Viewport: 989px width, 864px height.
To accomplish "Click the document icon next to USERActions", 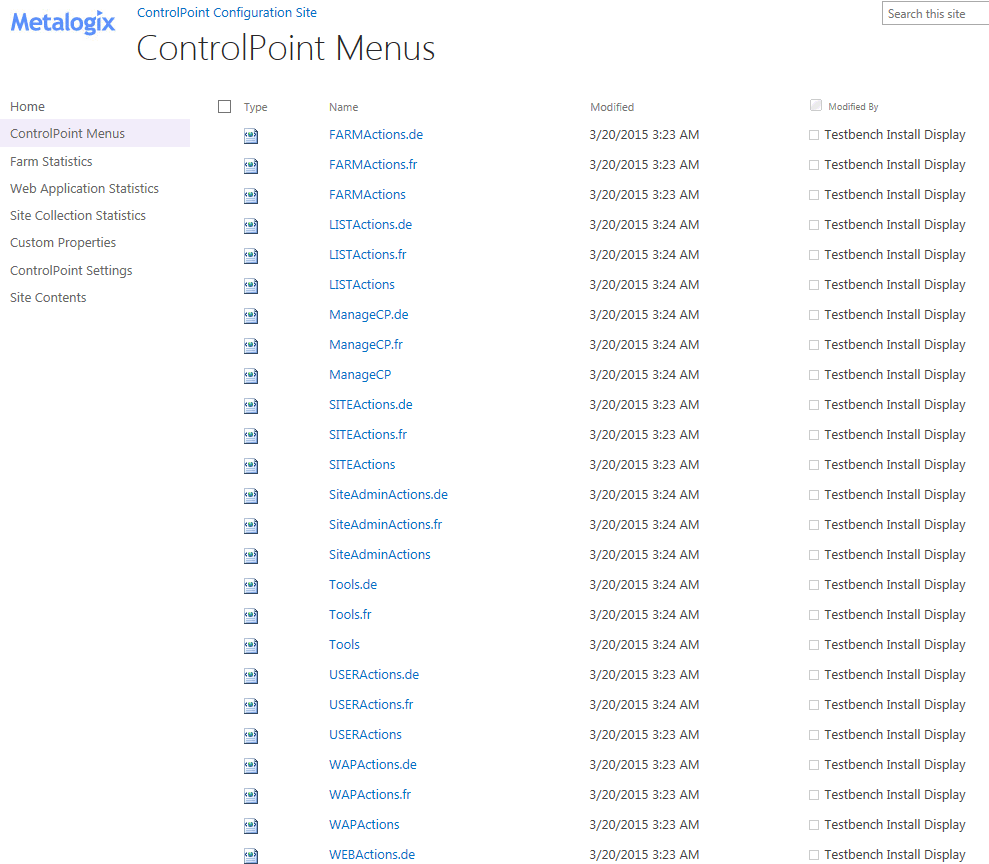I will pyautogui.click(x=250, y=735).
